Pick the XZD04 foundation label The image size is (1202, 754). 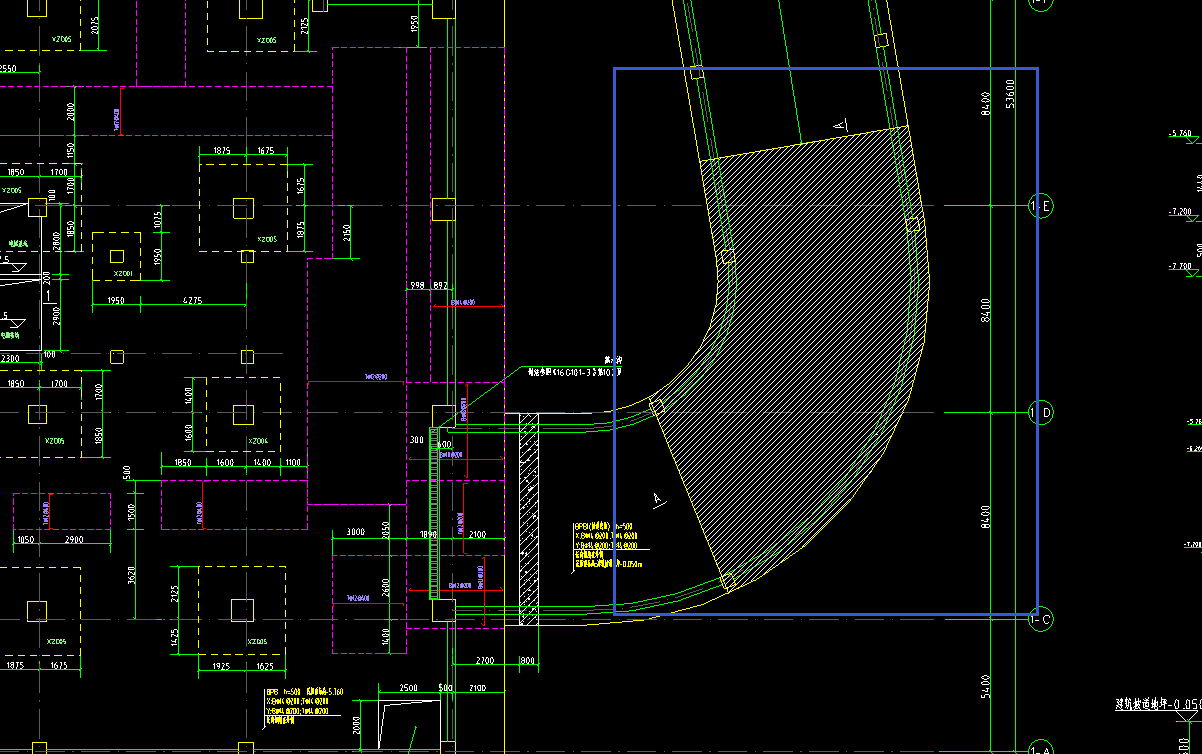pos(258,440)
